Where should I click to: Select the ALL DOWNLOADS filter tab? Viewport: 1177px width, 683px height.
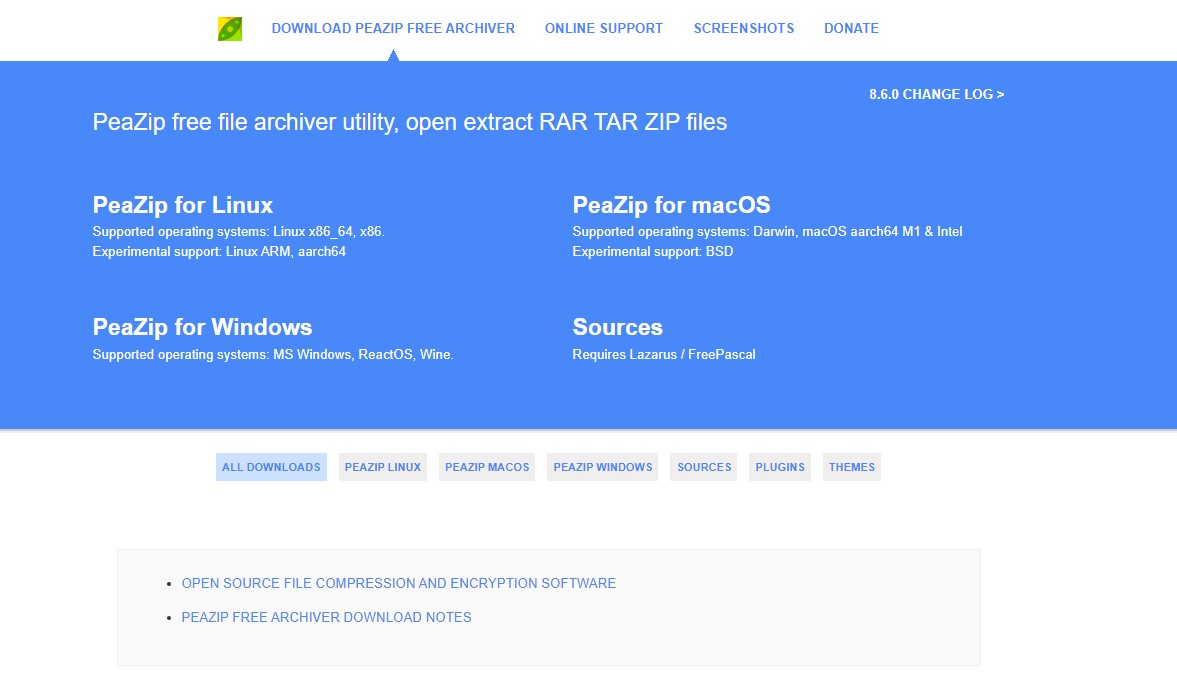coord(270,466)
